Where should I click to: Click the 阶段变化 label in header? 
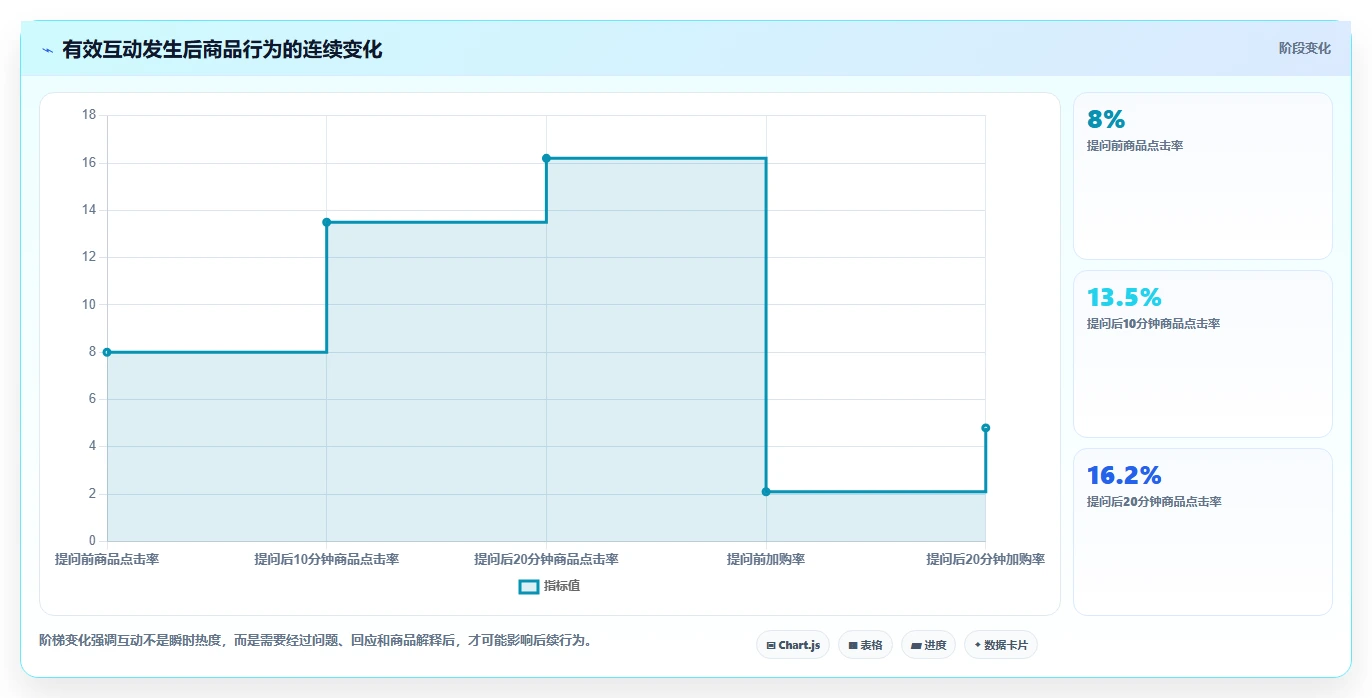click(x=1304, y=48)
